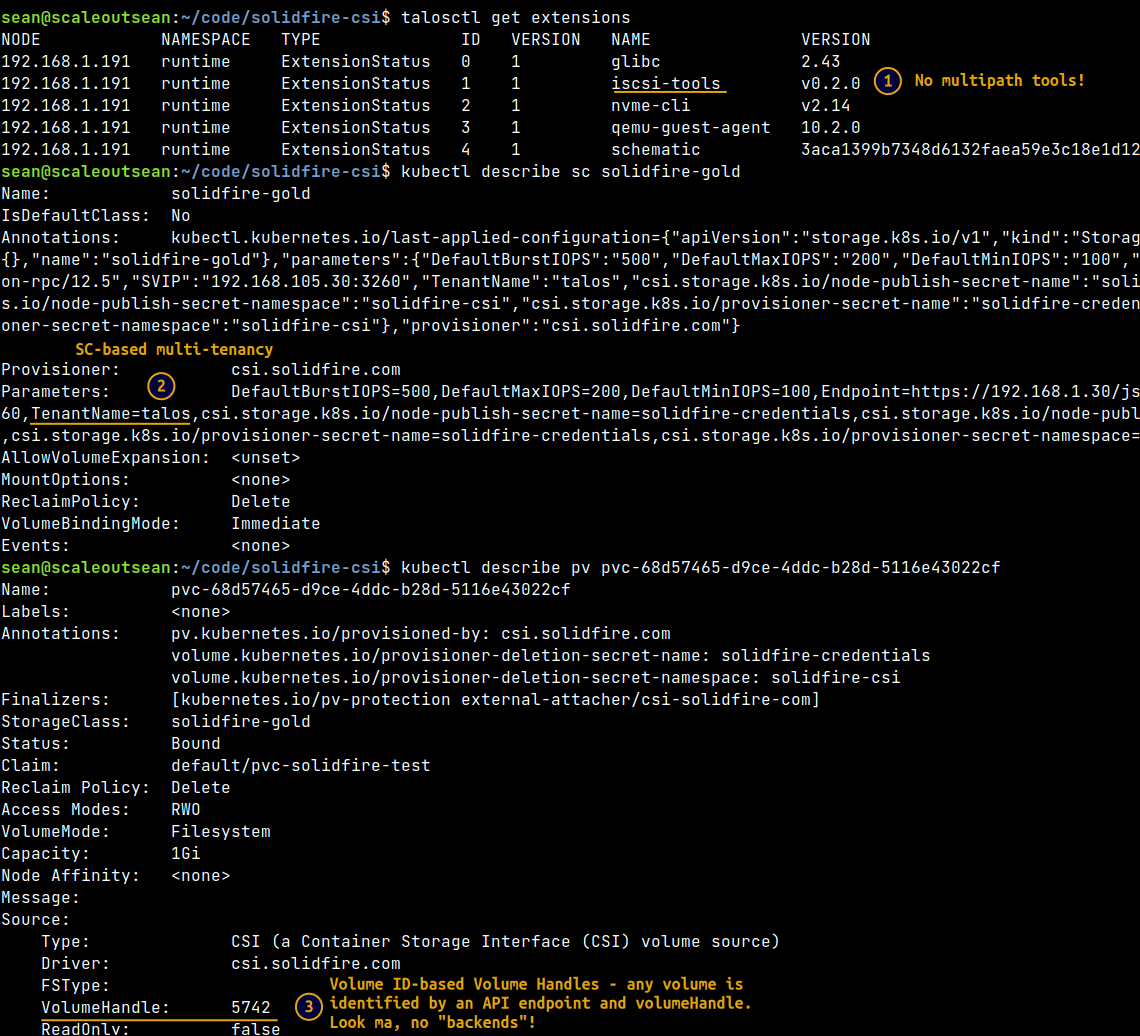
Task: Click the 'provisioner-deletion-secret-name: solidfire-credentials' annotation
Action: (x=550, y=656)
